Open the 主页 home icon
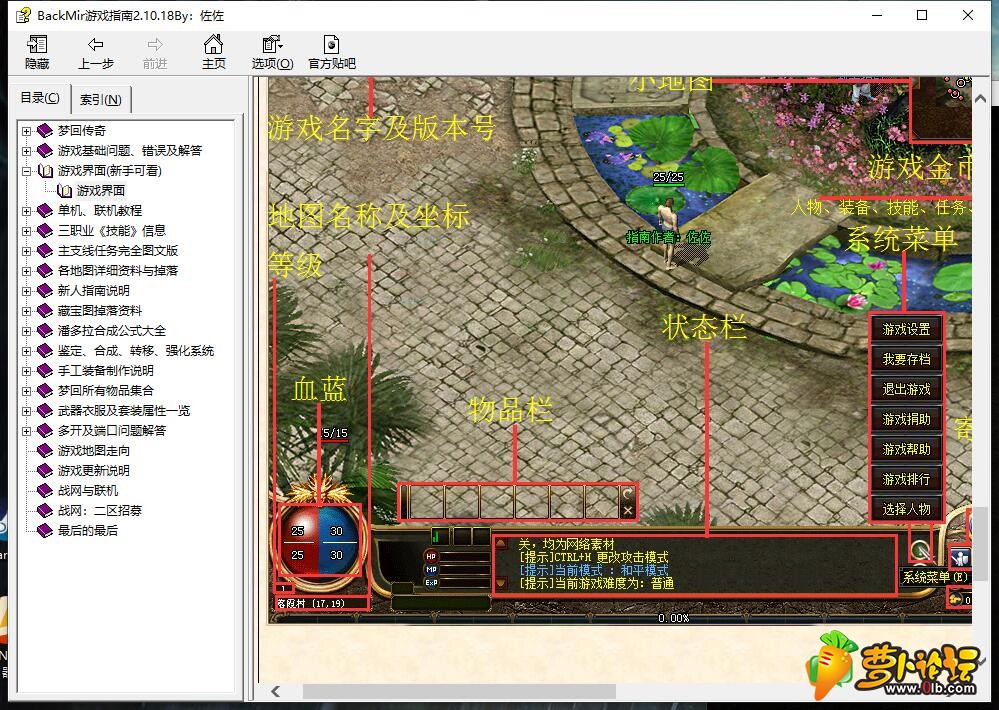 point(213,44)
